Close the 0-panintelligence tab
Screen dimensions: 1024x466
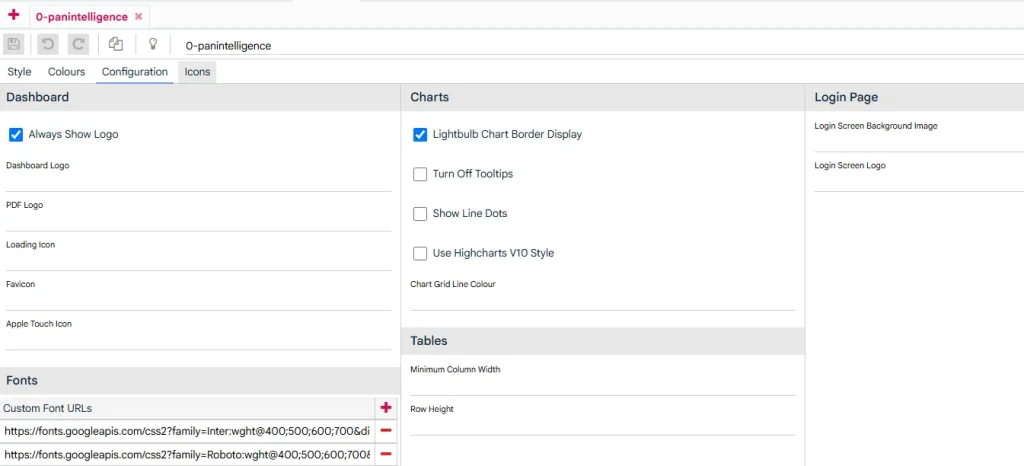138,17
